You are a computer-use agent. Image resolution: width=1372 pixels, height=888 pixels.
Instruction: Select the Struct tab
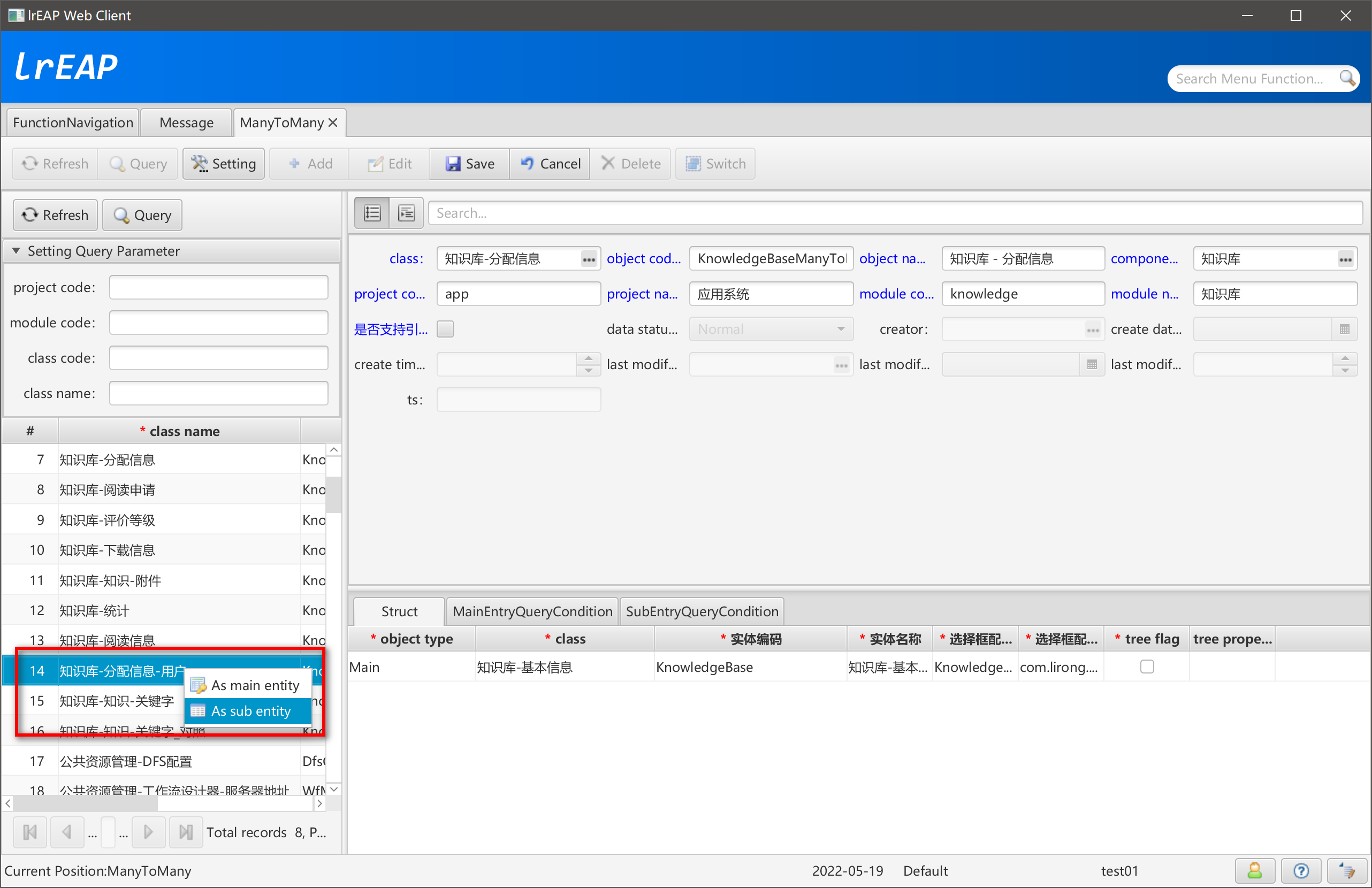click(x=399, y=611)
